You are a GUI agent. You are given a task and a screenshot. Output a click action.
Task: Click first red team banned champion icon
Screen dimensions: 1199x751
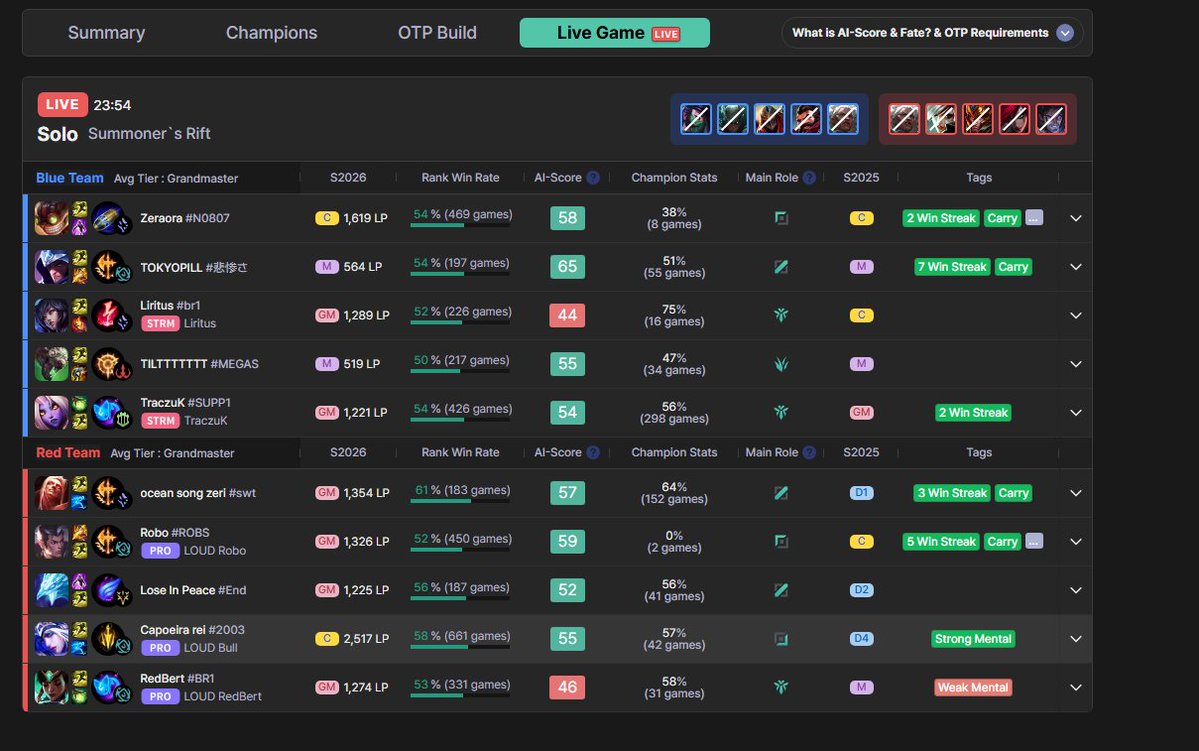click(x=904, y=119)
